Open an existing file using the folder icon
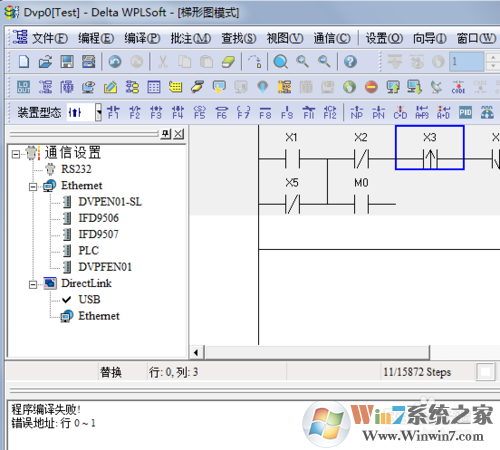This screenshot has width=500, height=450. coord(45,62)
